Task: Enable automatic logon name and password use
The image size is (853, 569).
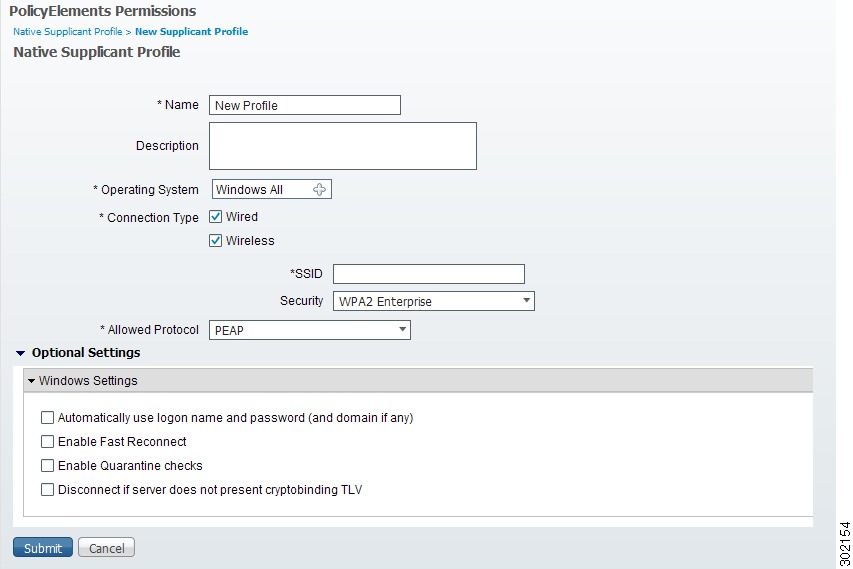Action: (x=47, y=417)
